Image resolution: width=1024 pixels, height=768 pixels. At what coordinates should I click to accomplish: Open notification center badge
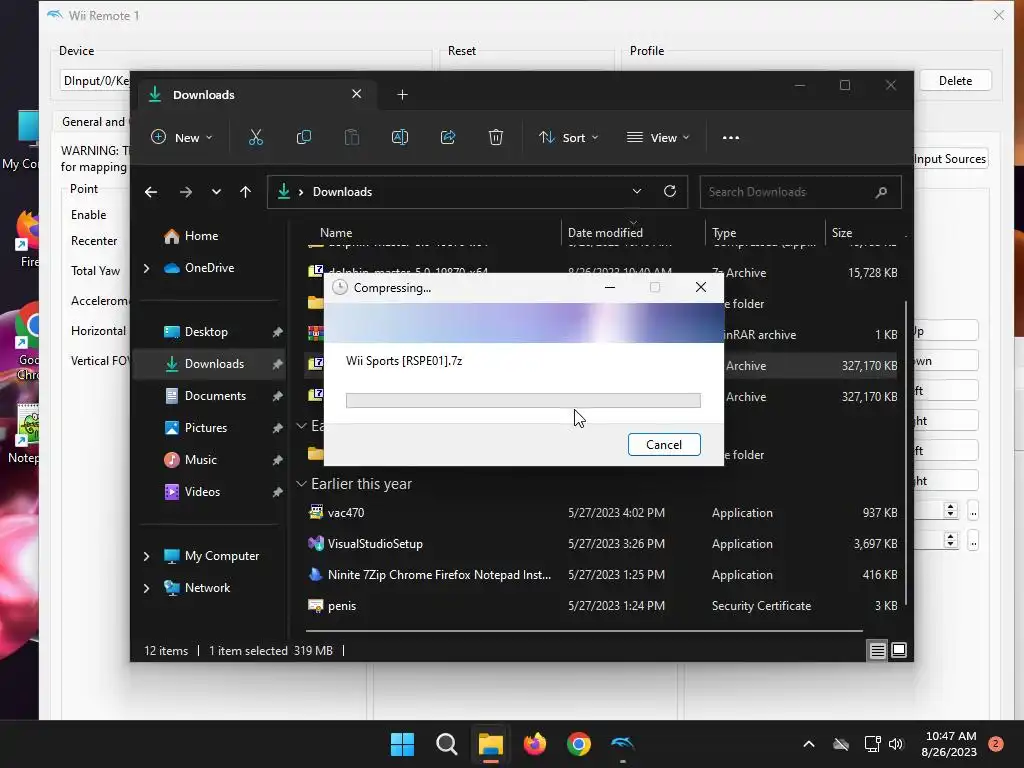pyautogui.click(x=995, y=744)
